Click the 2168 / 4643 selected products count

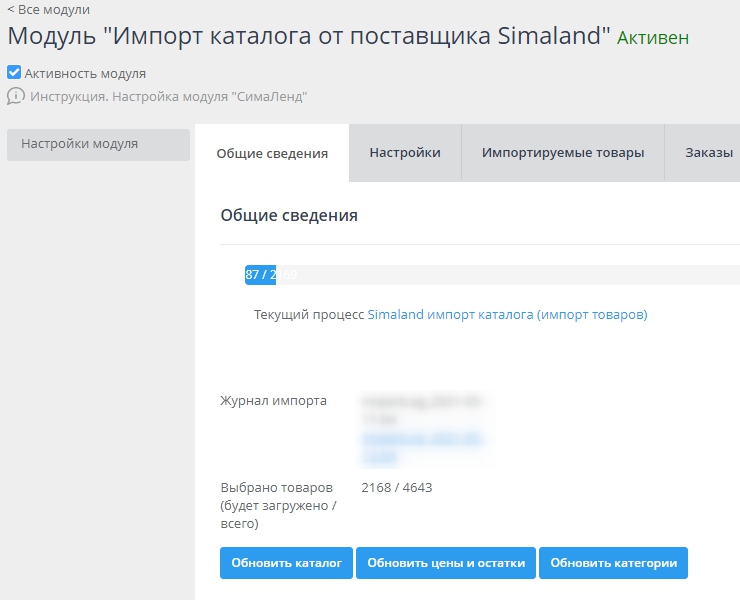[396, 488]
